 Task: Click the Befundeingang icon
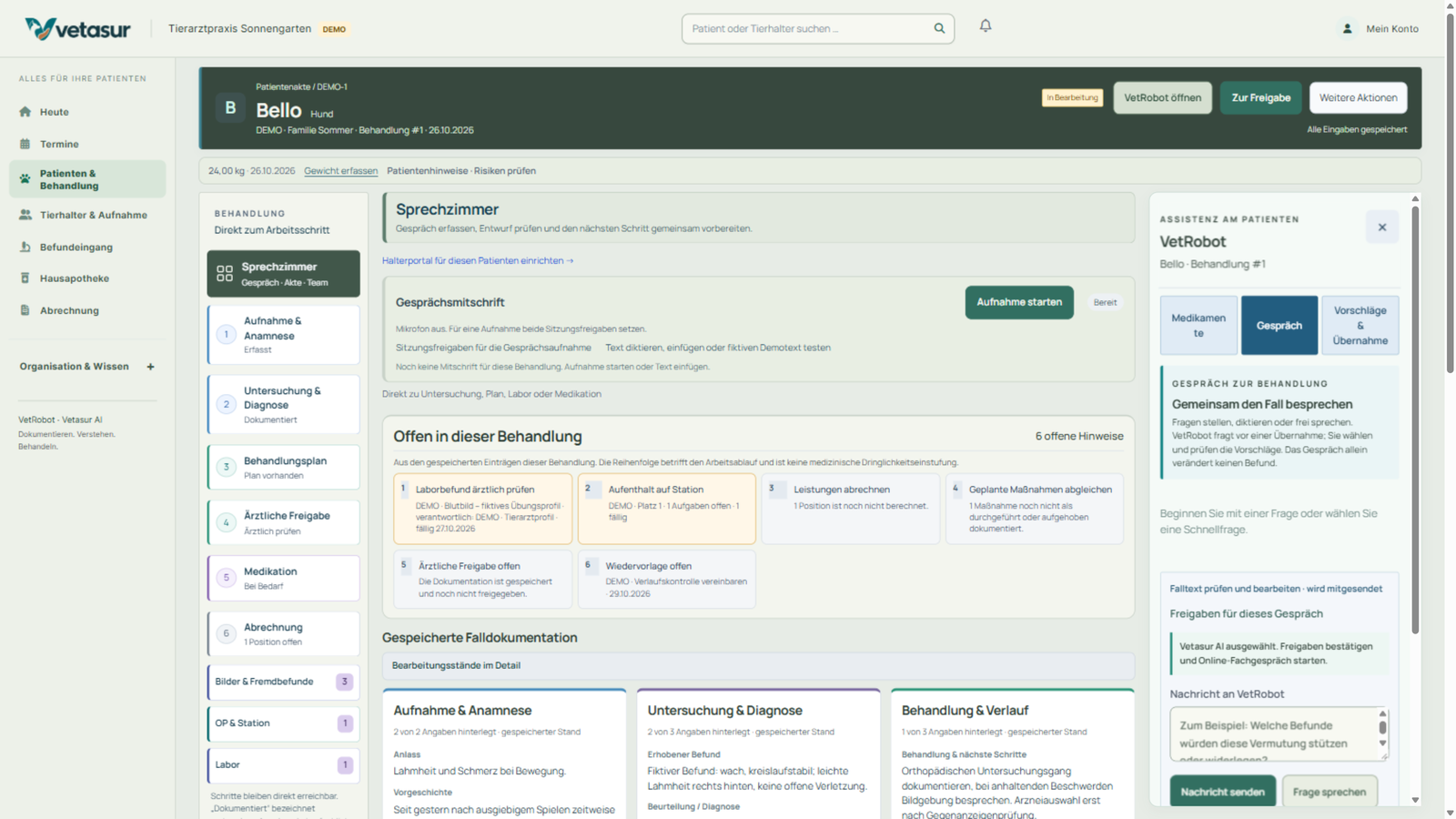[25, 247]
